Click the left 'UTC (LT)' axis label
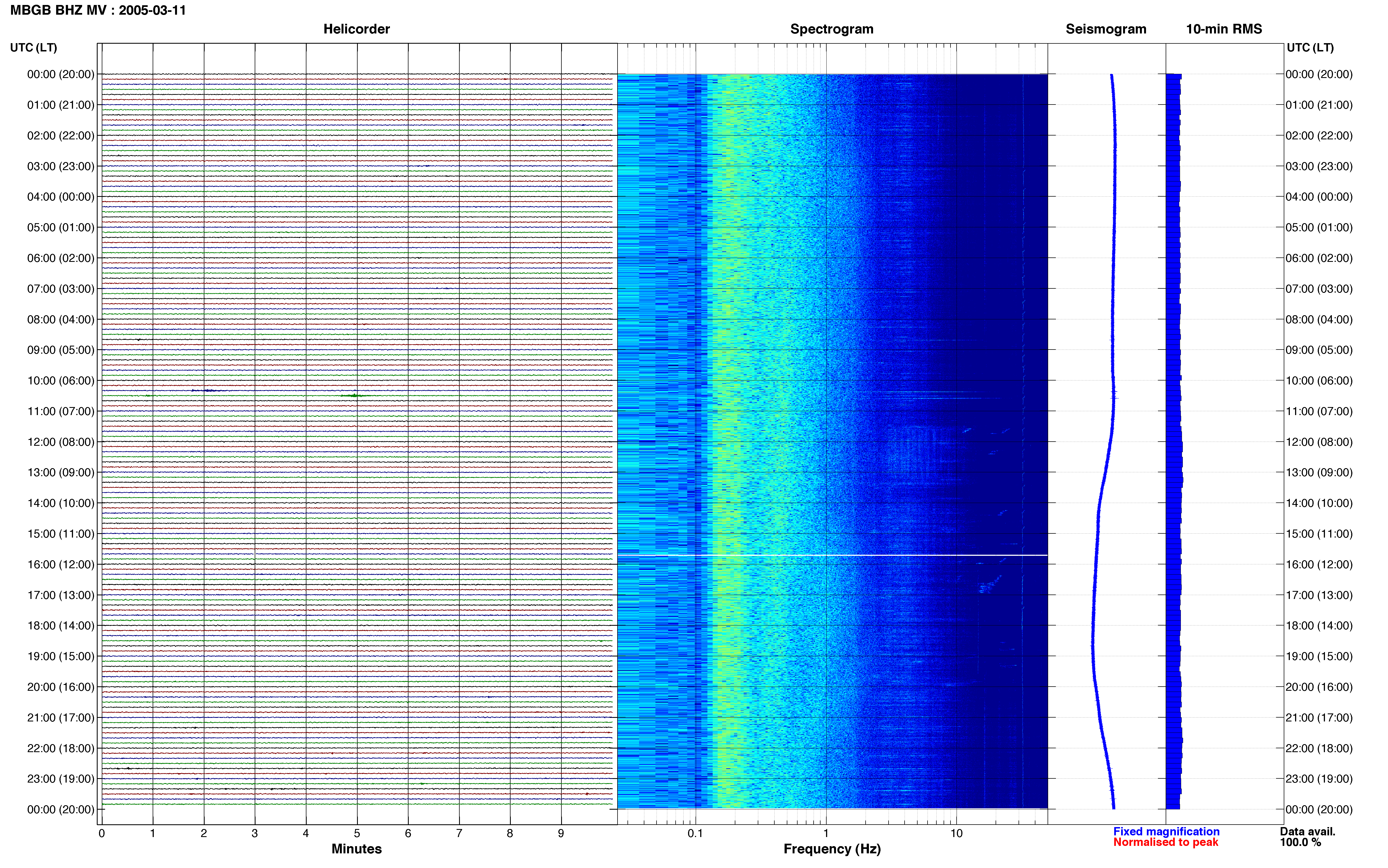This screenshot has height=868, width=1388. pyautogui.click(x=34, y=48)
